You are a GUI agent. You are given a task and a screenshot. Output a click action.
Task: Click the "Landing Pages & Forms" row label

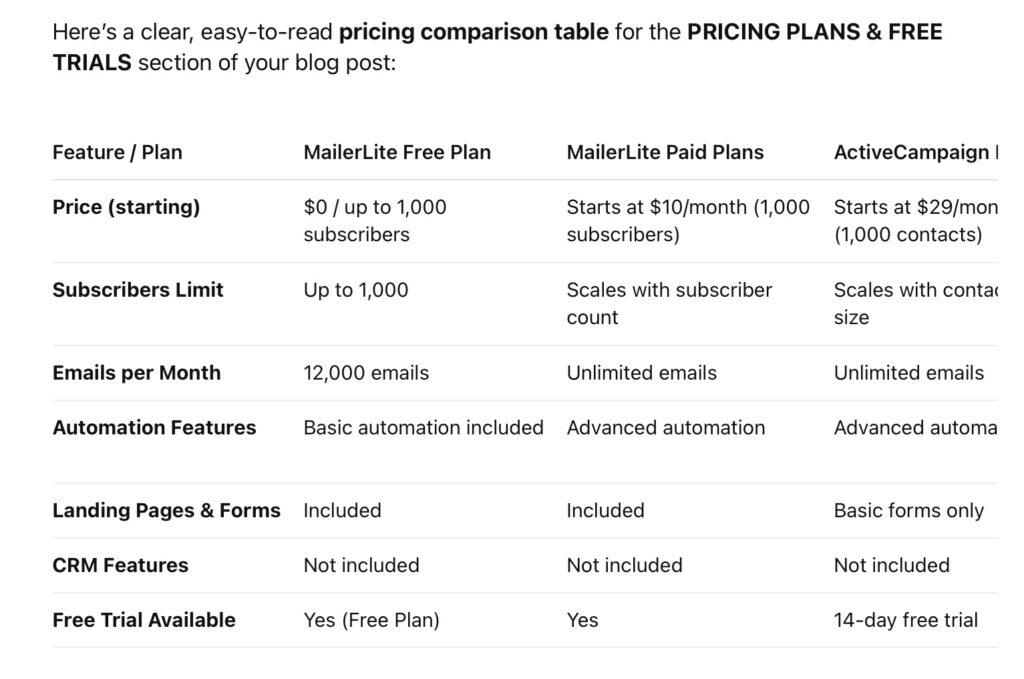pyautogui.click(x=166, y=511)
